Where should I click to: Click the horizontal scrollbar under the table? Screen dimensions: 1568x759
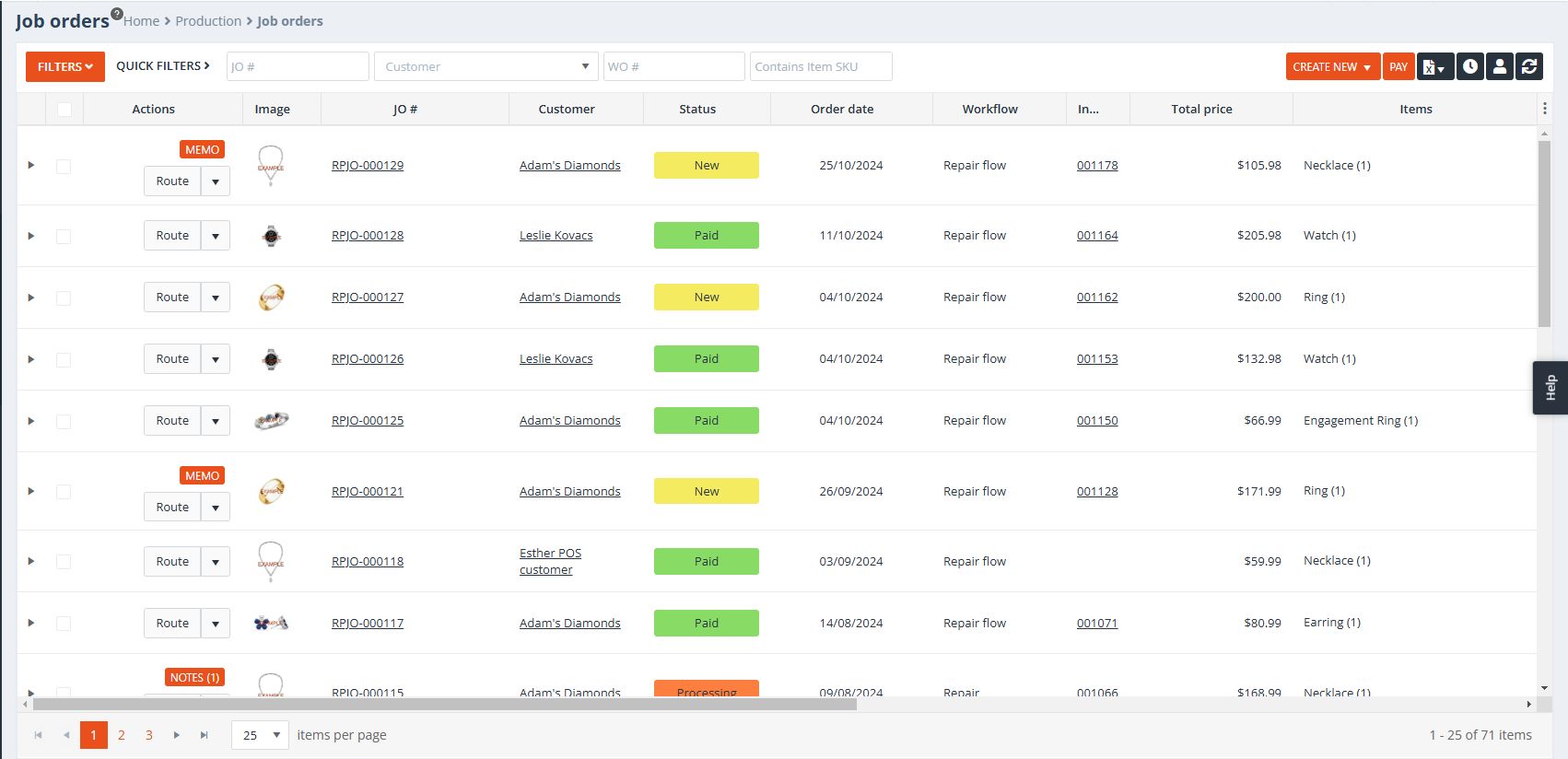click(x=444, y=705)
